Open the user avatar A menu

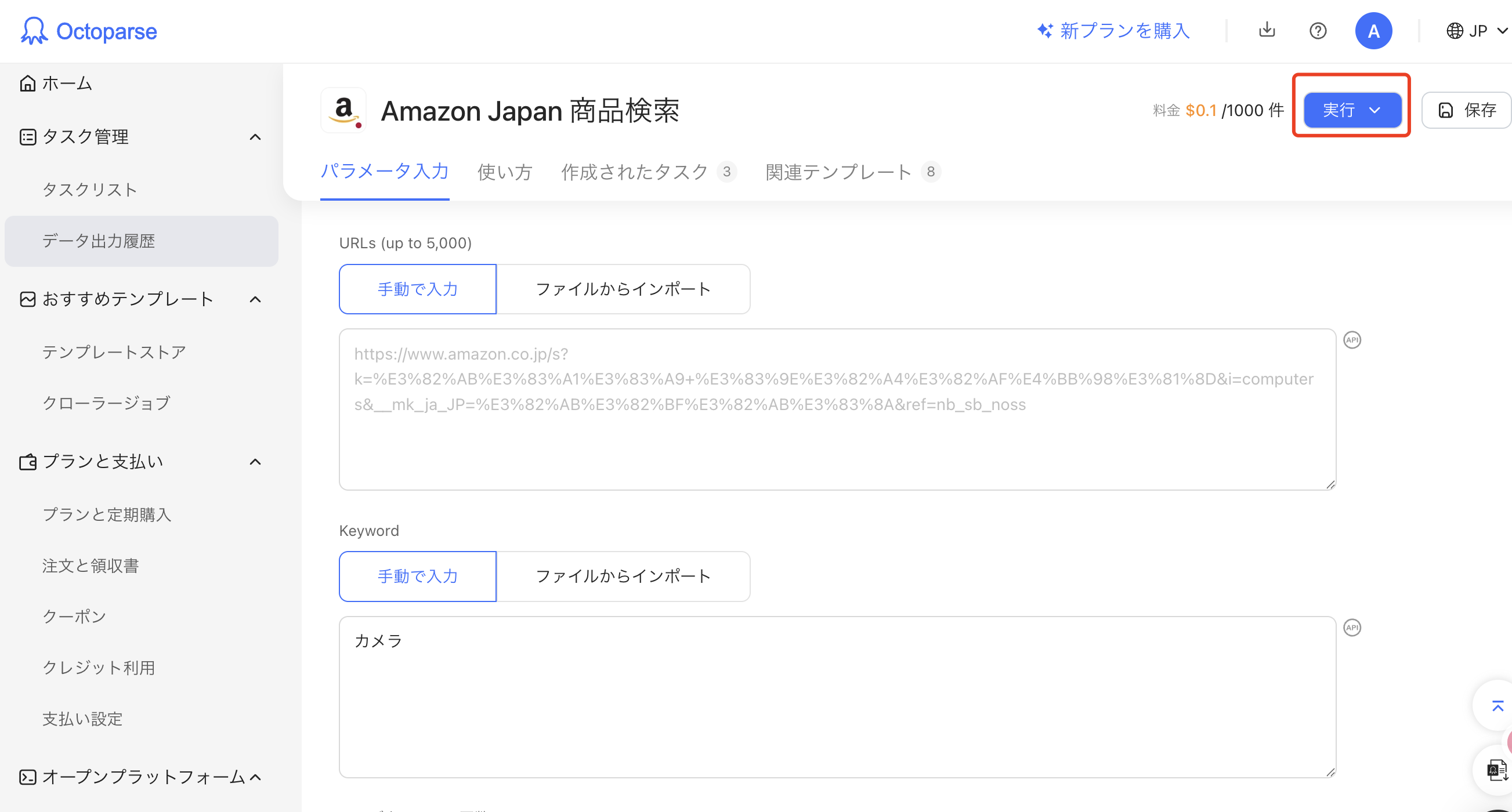pos(1373,31)
